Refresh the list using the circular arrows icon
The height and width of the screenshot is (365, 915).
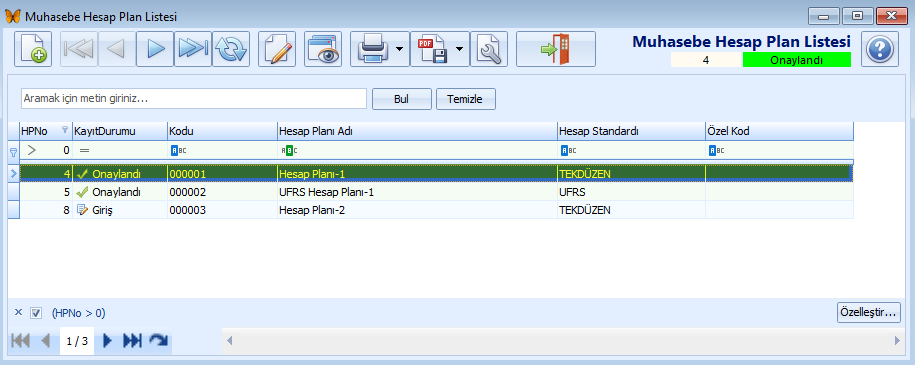pyautogui.click(x=231, y=49)
